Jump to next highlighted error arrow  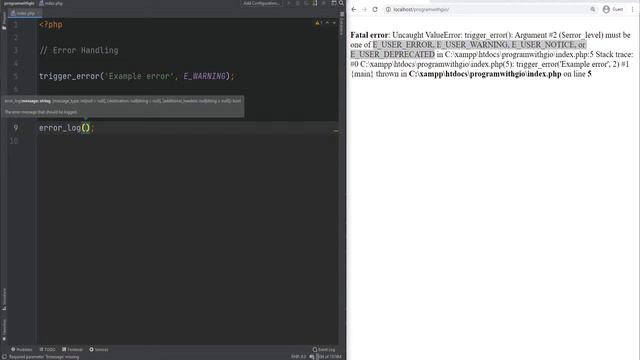coord(334,23)
